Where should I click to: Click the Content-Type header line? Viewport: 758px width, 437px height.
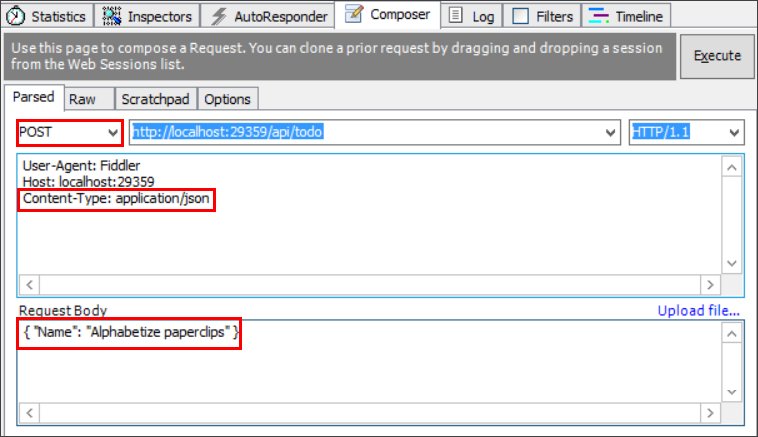tap(116, 199)
